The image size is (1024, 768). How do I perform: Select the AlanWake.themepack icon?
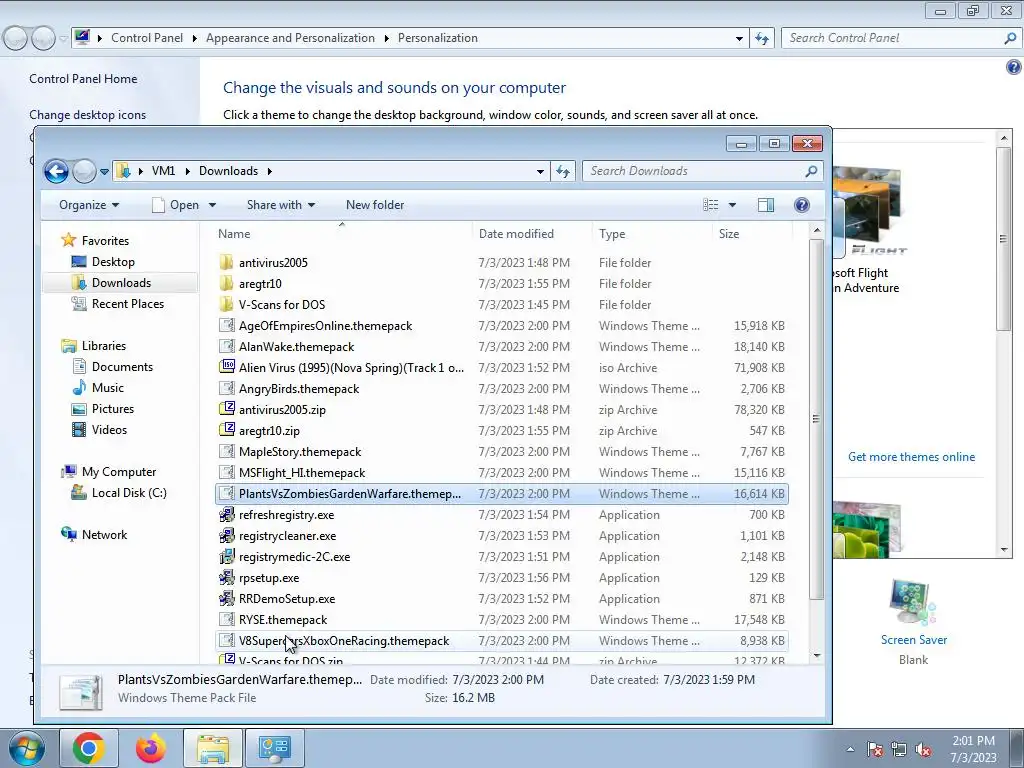click(226, 346)
